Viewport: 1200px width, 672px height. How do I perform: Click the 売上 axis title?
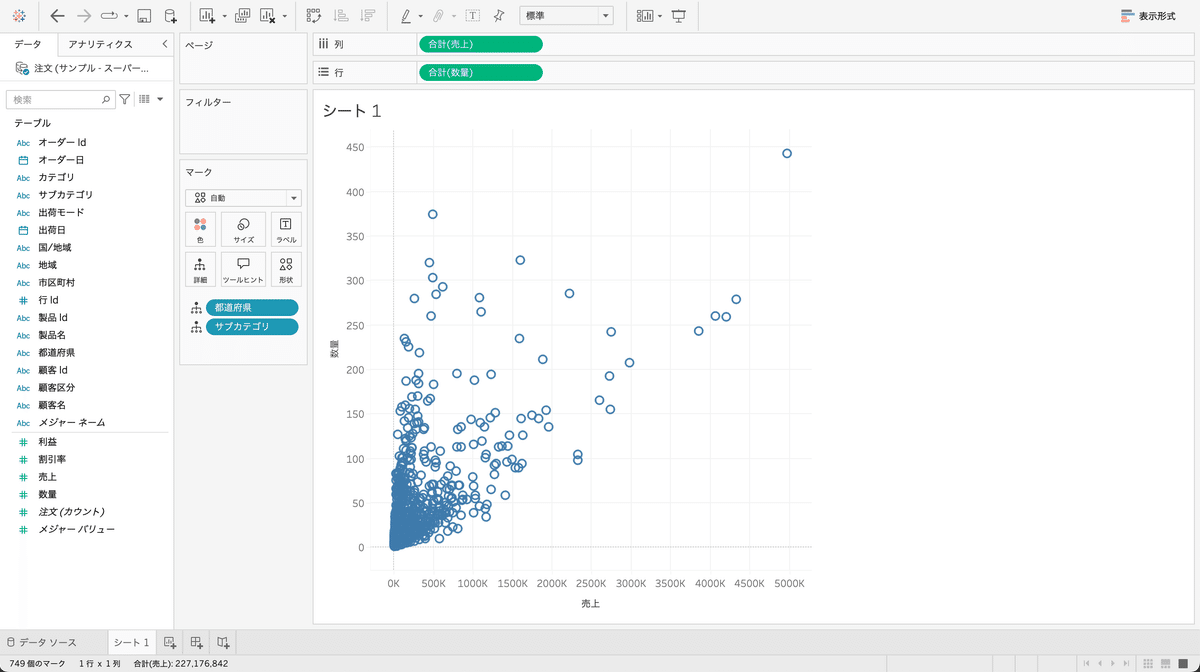click(x=590, y=604)
